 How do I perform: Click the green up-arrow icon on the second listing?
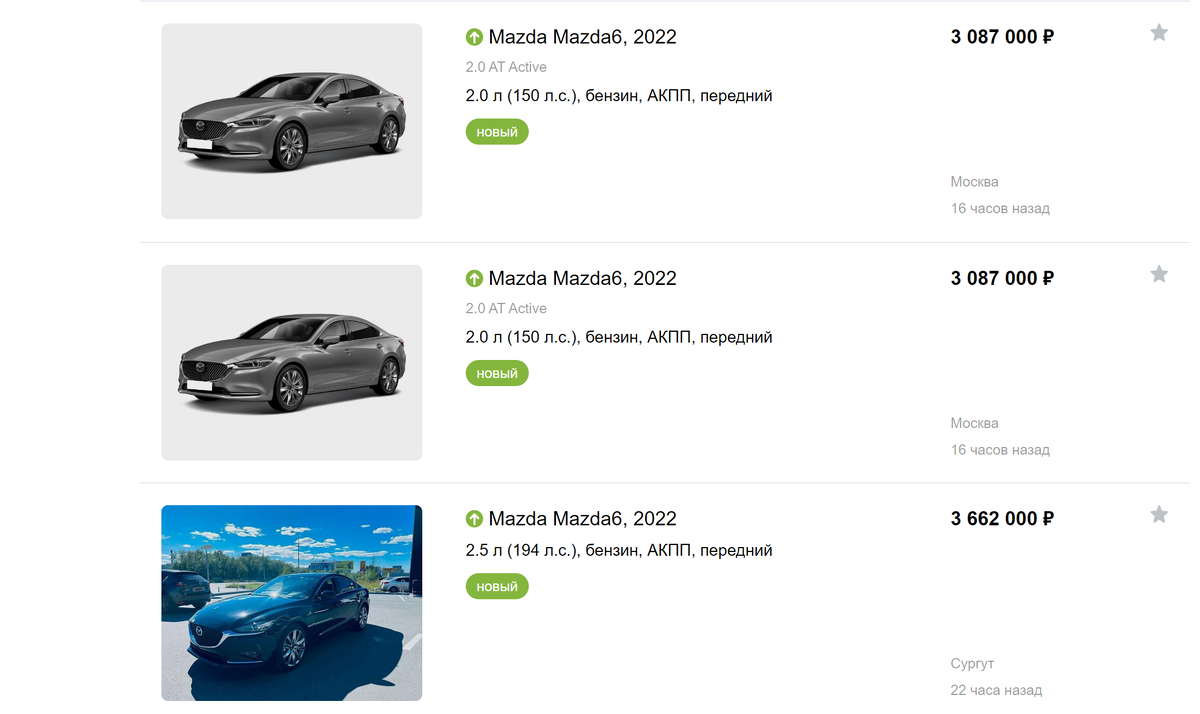point(475,279)
